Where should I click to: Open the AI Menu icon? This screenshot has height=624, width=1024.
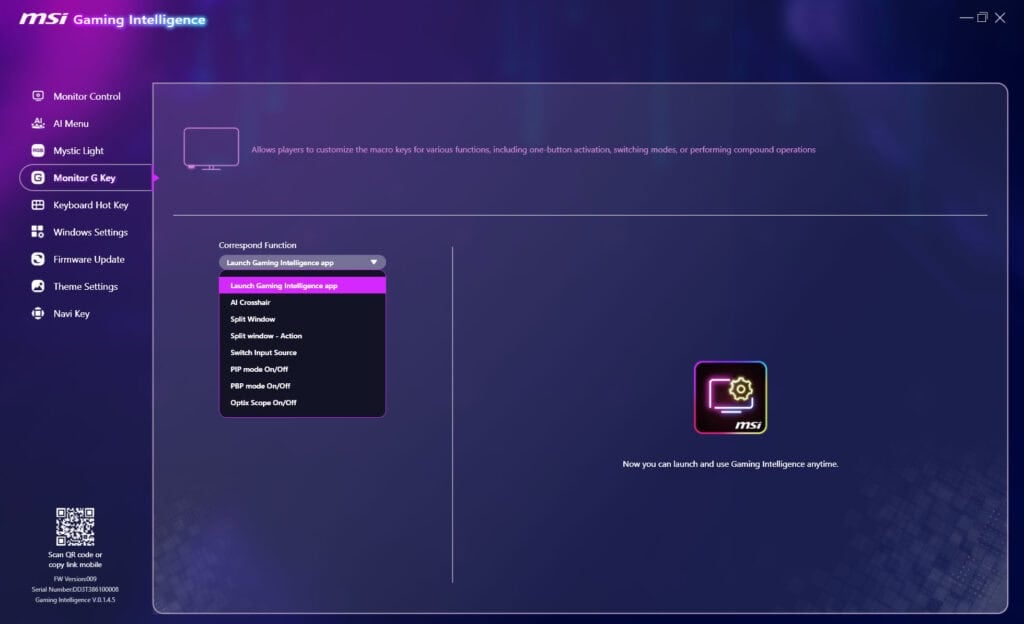click(x=38, y=124)
